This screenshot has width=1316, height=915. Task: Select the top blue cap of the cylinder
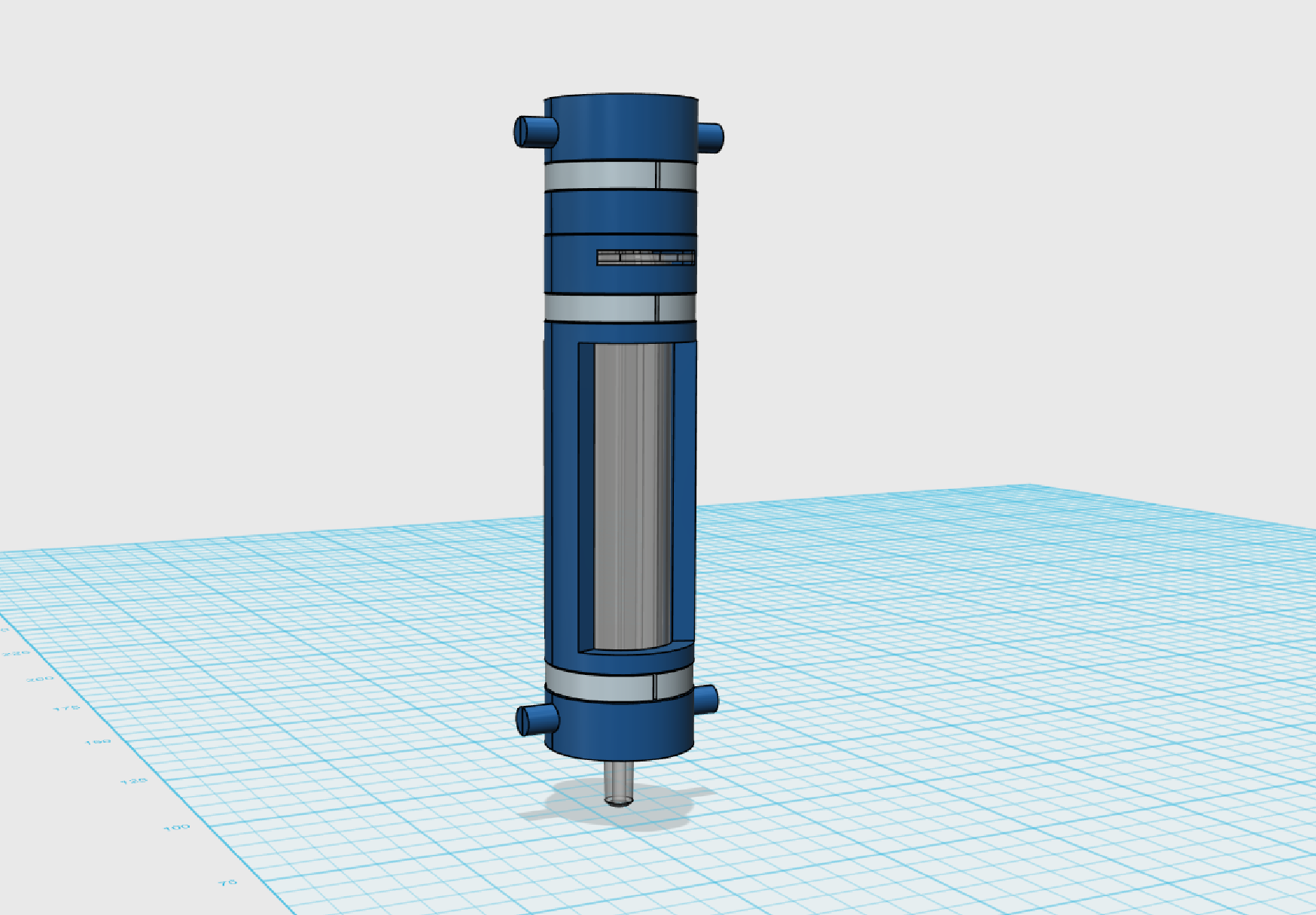(x=620, y=129)
